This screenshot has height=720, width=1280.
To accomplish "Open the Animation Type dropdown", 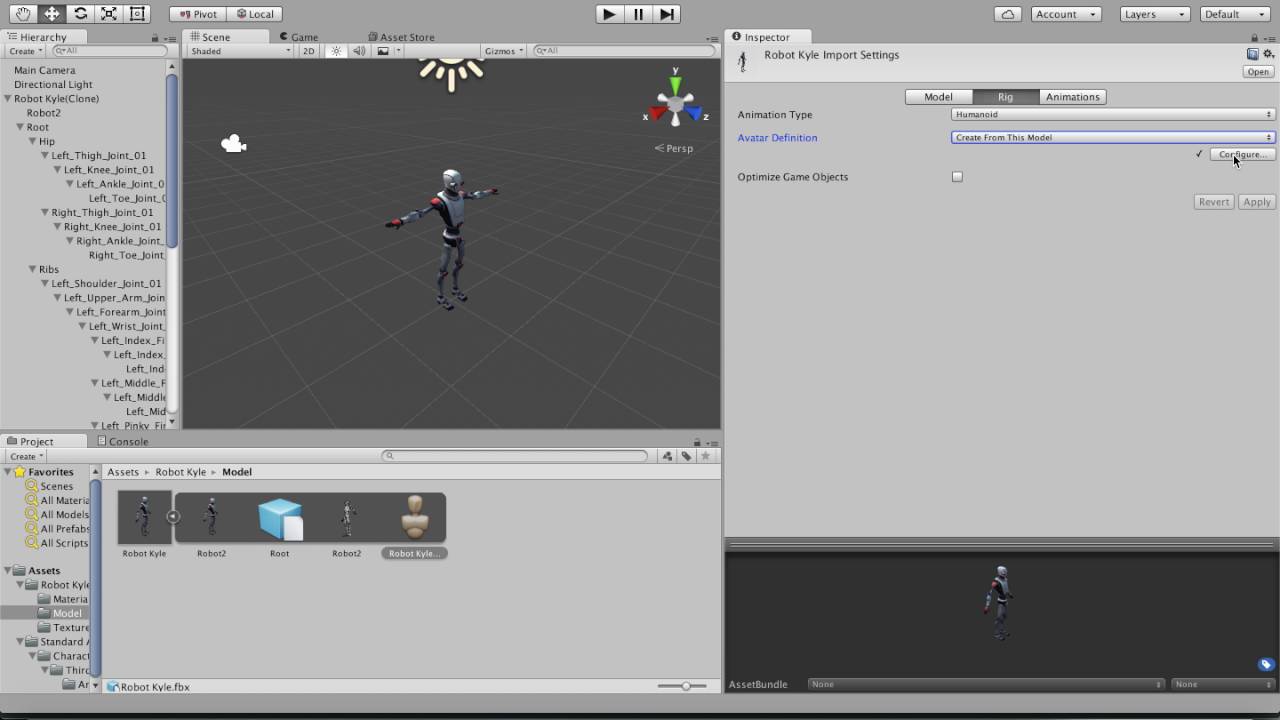I will (1112, 114).
